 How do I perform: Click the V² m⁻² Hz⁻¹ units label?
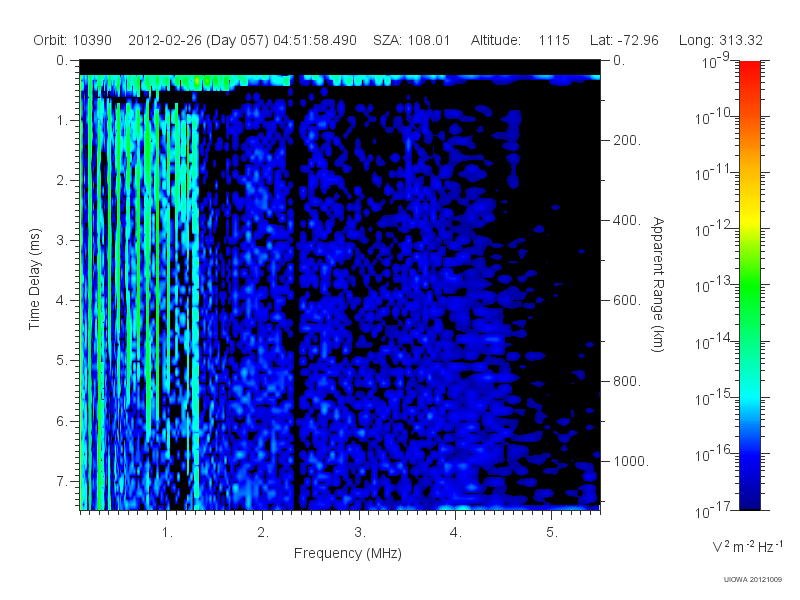coord(747,546)
